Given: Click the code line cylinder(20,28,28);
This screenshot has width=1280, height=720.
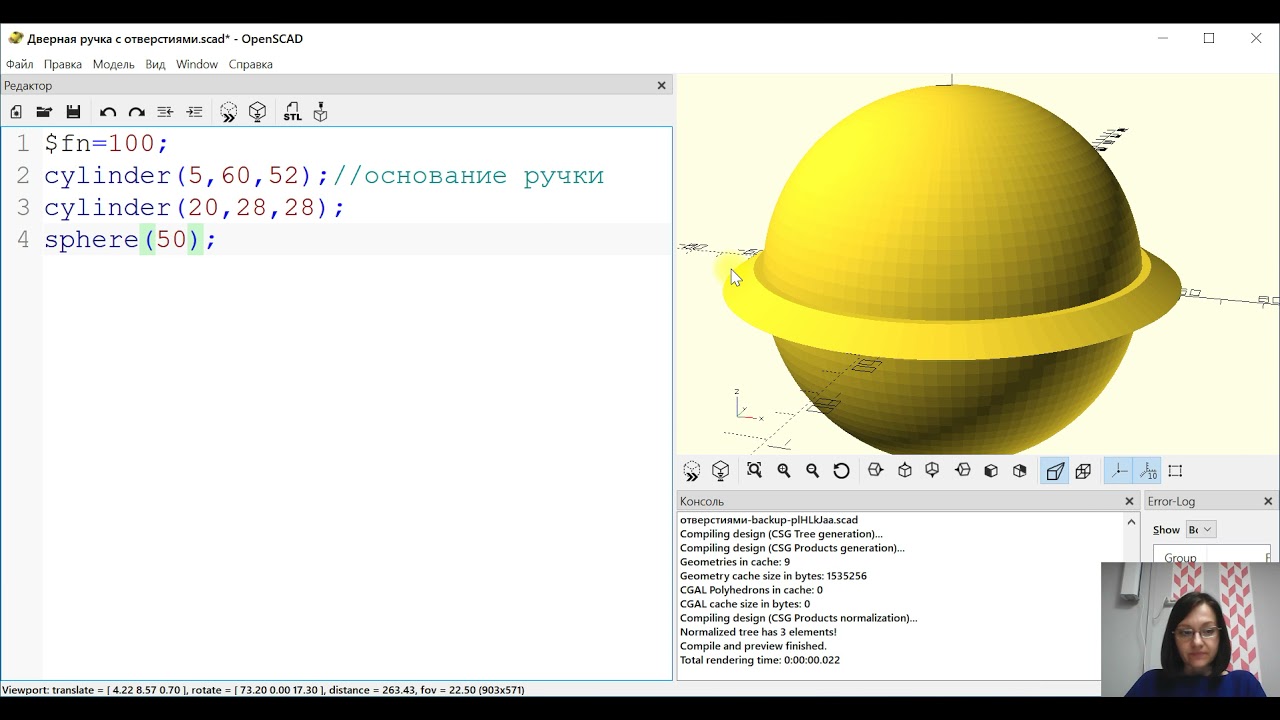Looking at the screenshot, I should click(194, 208).
